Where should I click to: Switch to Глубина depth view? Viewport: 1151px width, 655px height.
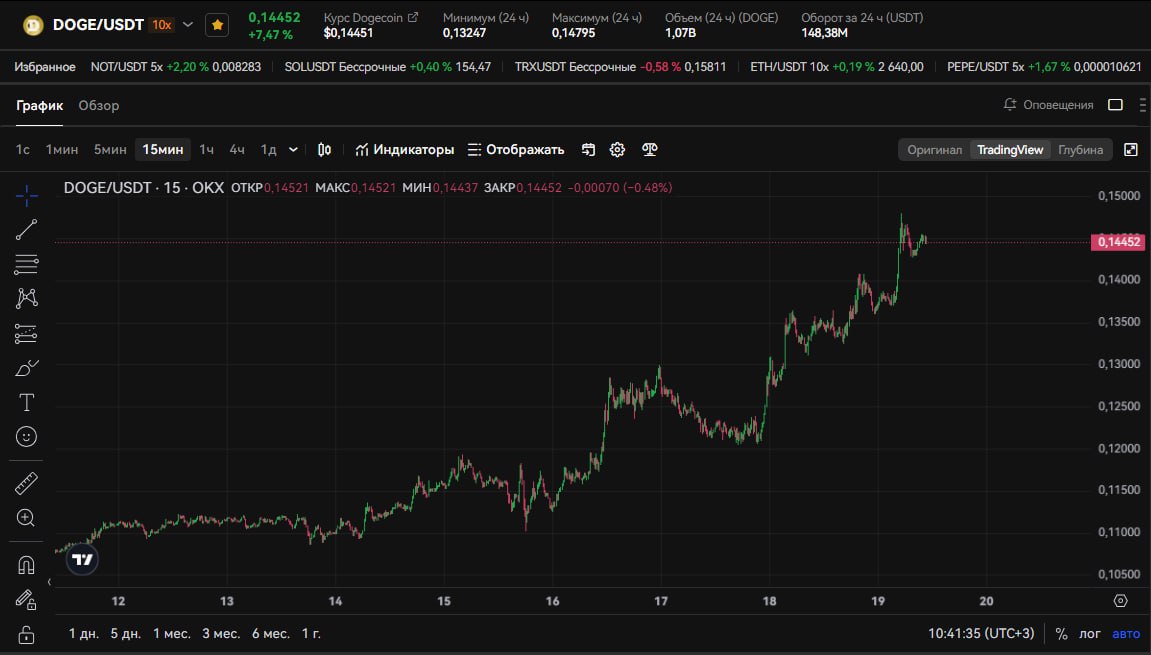1081,150
